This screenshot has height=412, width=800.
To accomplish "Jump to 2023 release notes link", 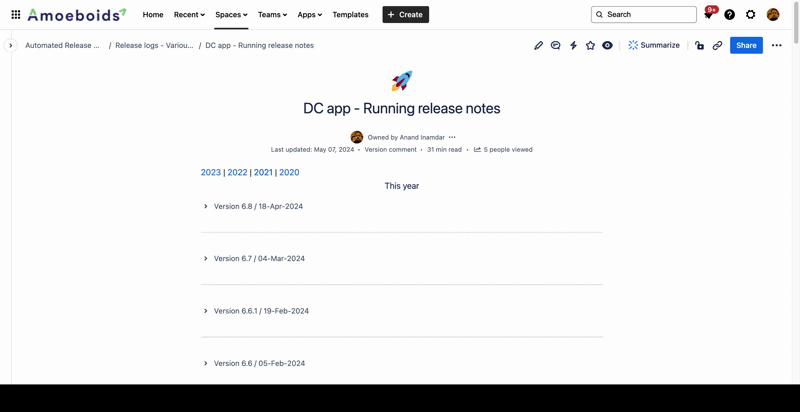I will pos(211,172).
